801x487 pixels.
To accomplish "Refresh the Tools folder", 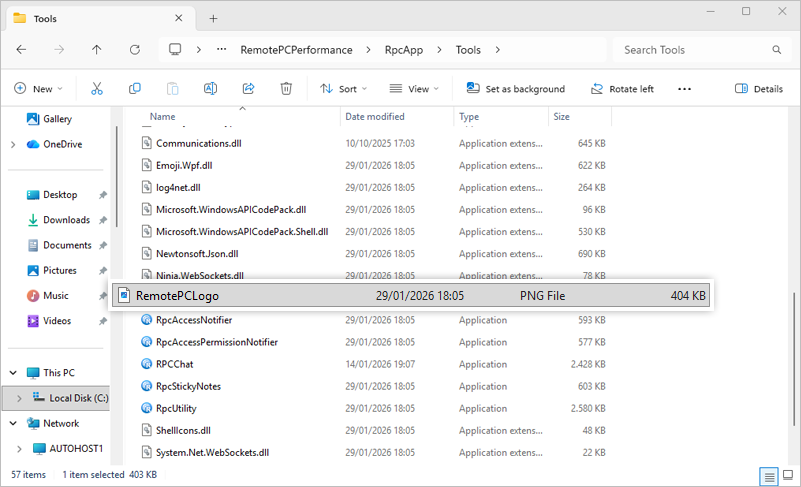I will coord(135,50).
